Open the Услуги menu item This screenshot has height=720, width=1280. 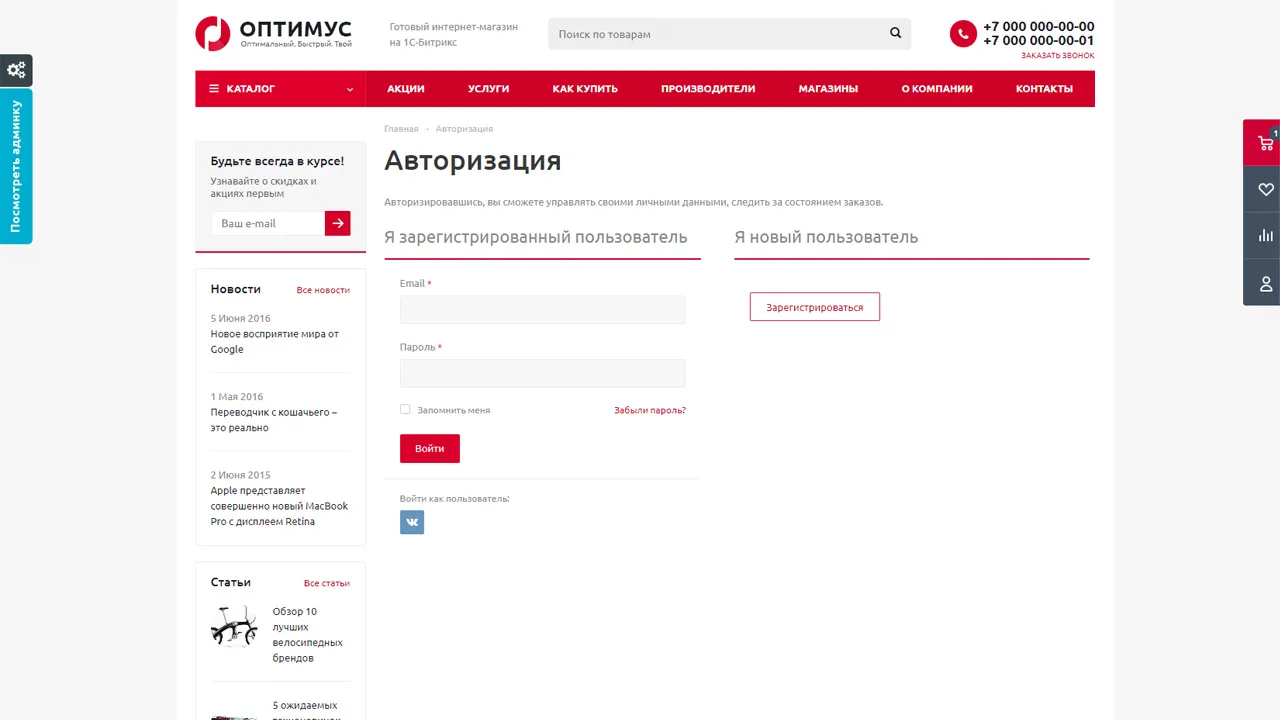click(x=489, y=89)
